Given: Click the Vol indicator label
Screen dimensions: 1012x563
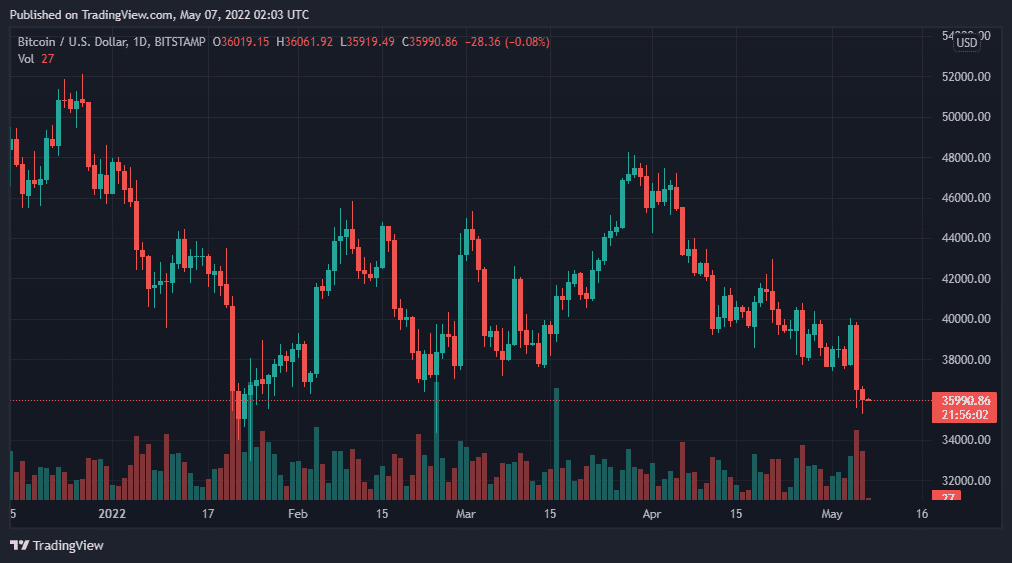Looking at the screenshot, I should click(26, 59).
